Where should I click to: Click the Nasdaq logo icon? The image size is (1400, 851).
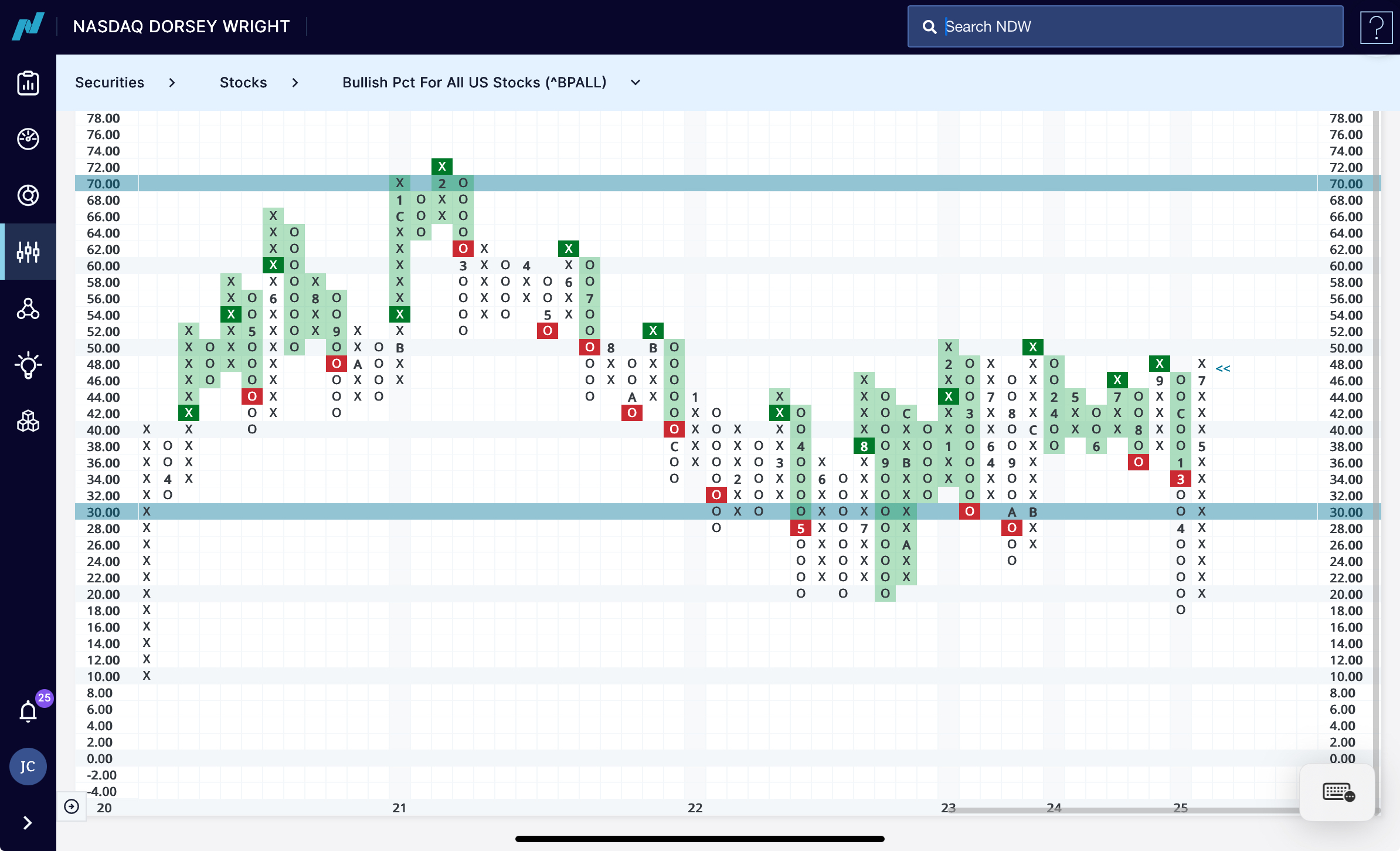point(28,26)
